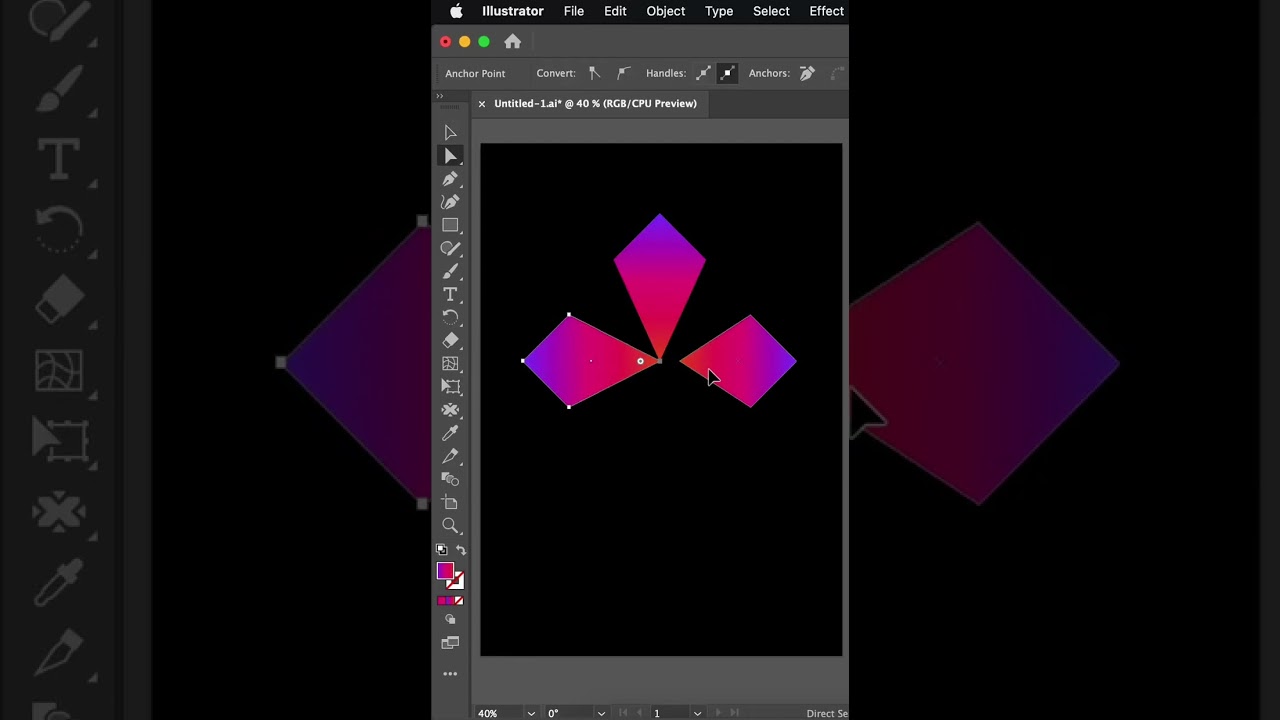The height and width of the screenshot is (720, 1280).
Task: Open the Illustrator application menu
Action: 513,11
